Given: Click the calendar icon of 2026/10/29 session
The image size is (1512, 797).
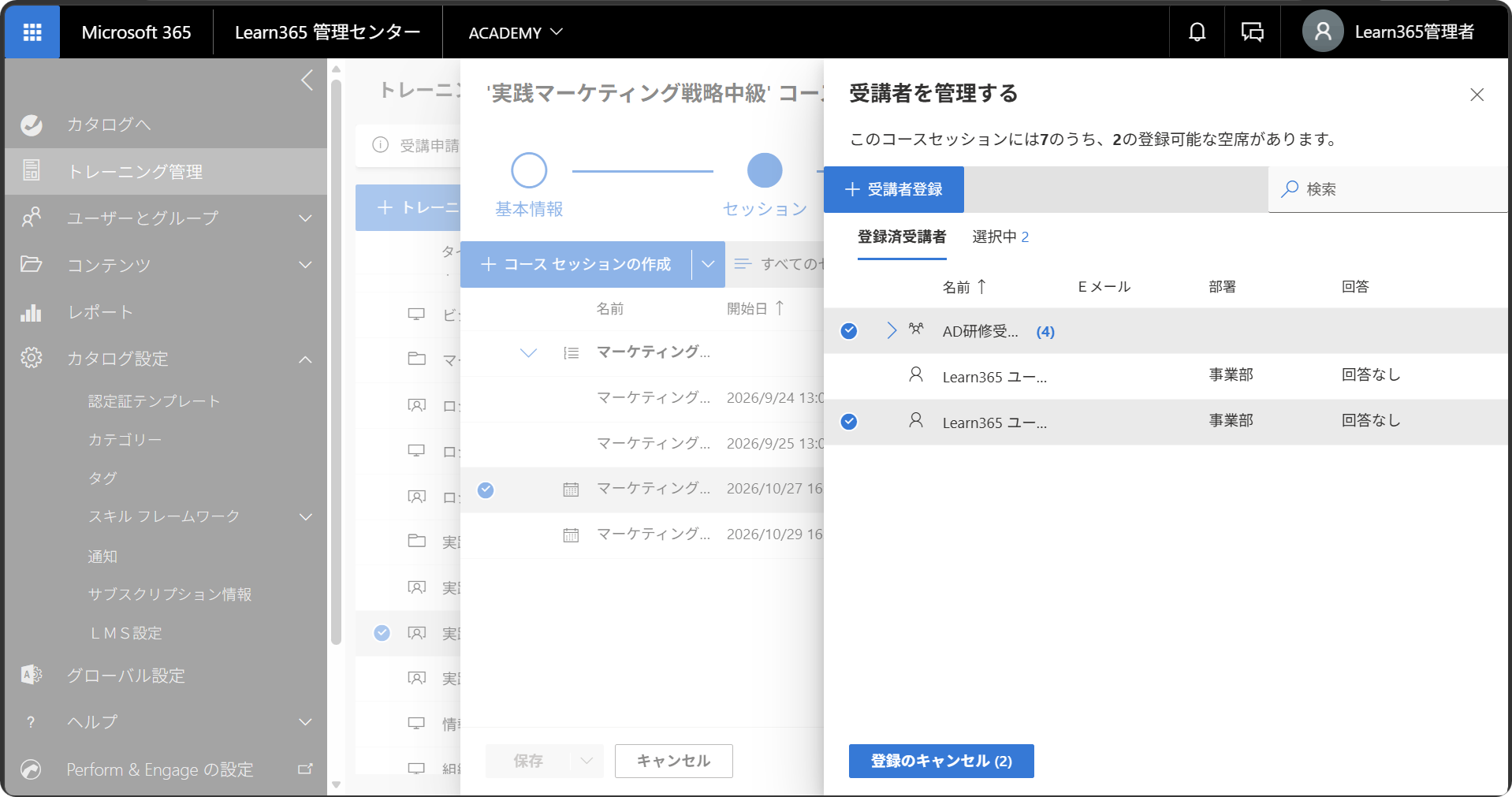Looking at the screenshot, I should [x=571, y=535].
